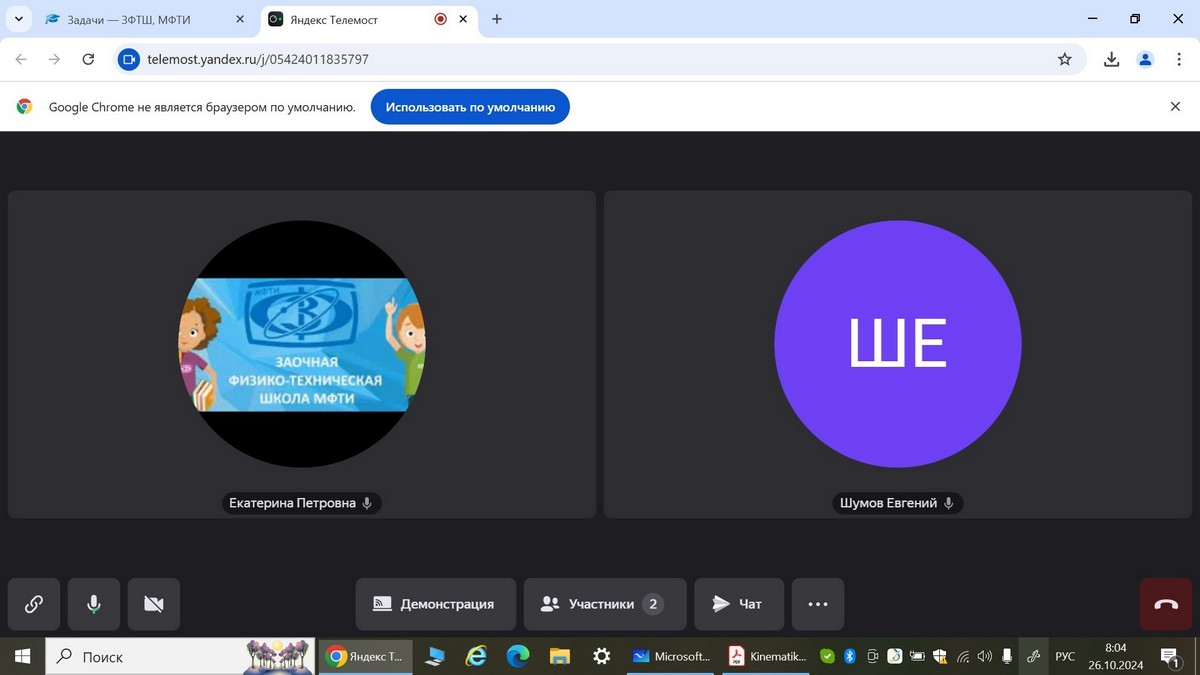The image size is (1200, 675).
Task: Open the Kinematik... PDF taskbar item
Action: (766, 656)
